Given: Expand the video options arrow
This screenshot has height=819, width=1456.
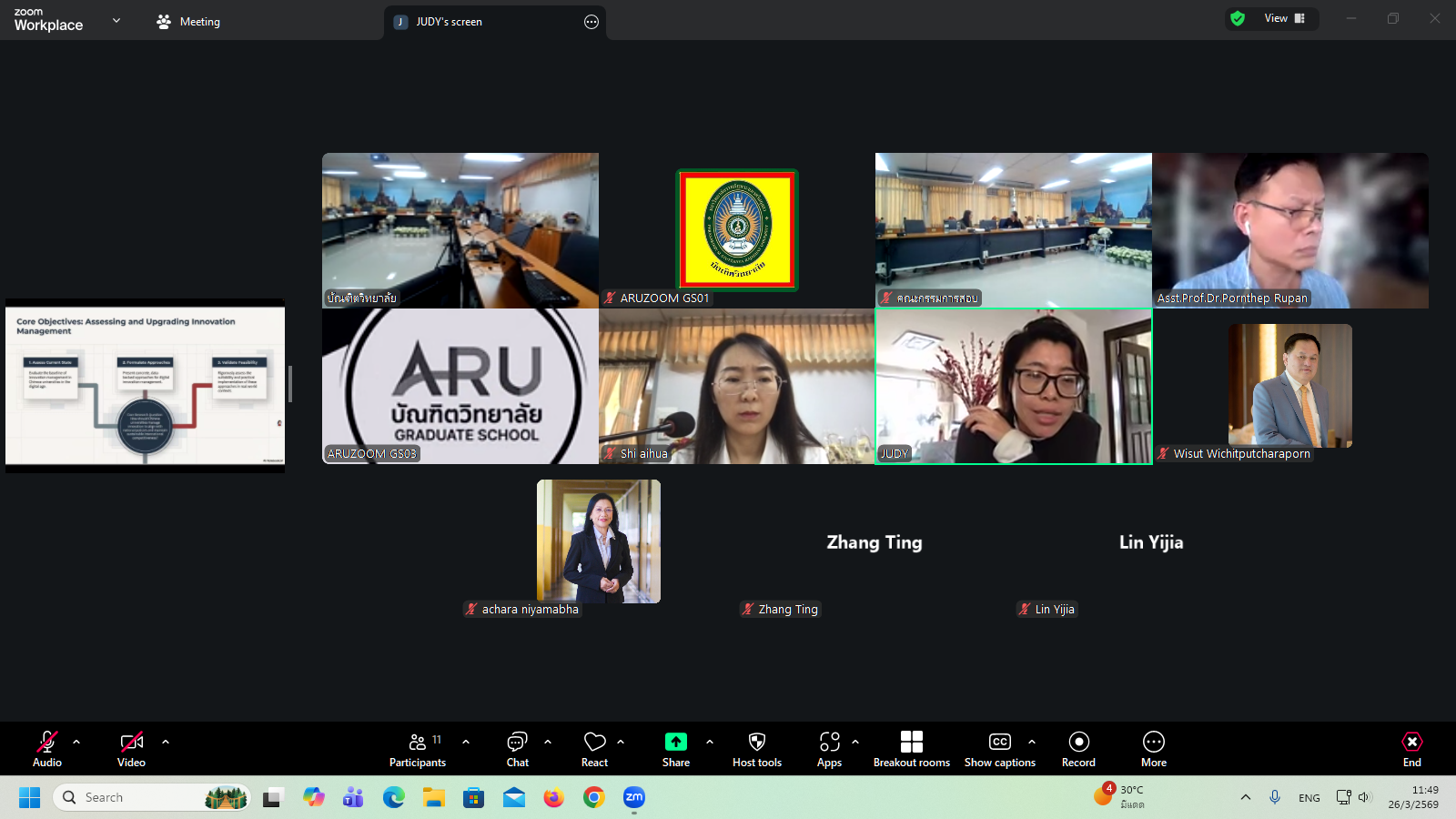Looking at the screenshot, I should coord(166,742).
